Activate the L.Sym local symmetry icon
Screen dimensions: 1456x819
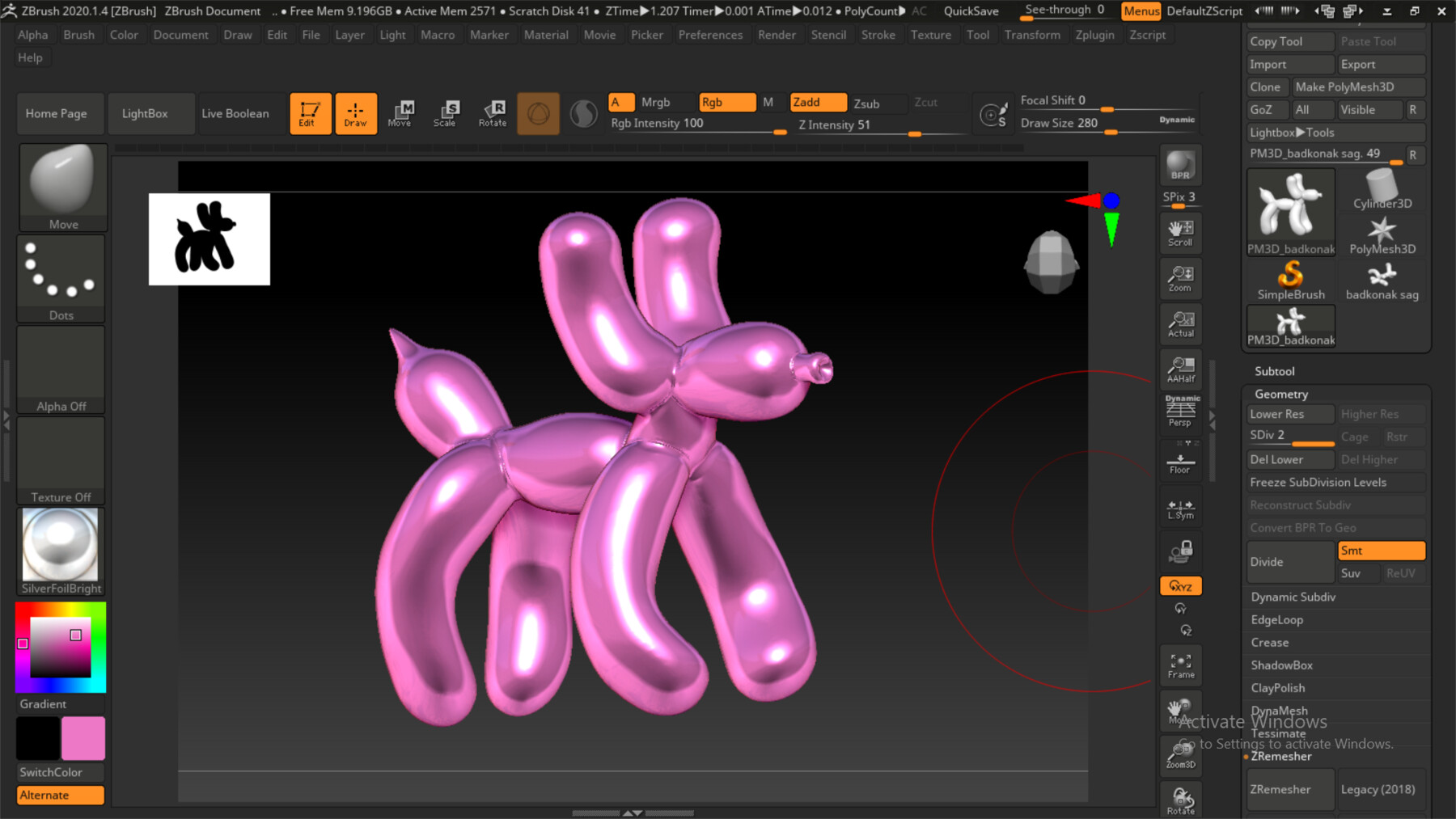tap(1180, 507)
